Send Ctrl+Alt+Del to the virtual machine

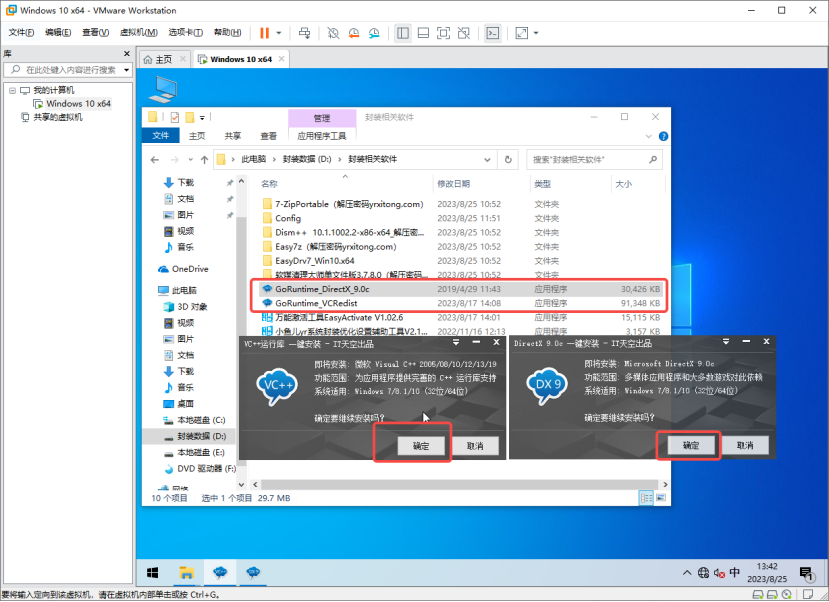click(x=305, y=33)
